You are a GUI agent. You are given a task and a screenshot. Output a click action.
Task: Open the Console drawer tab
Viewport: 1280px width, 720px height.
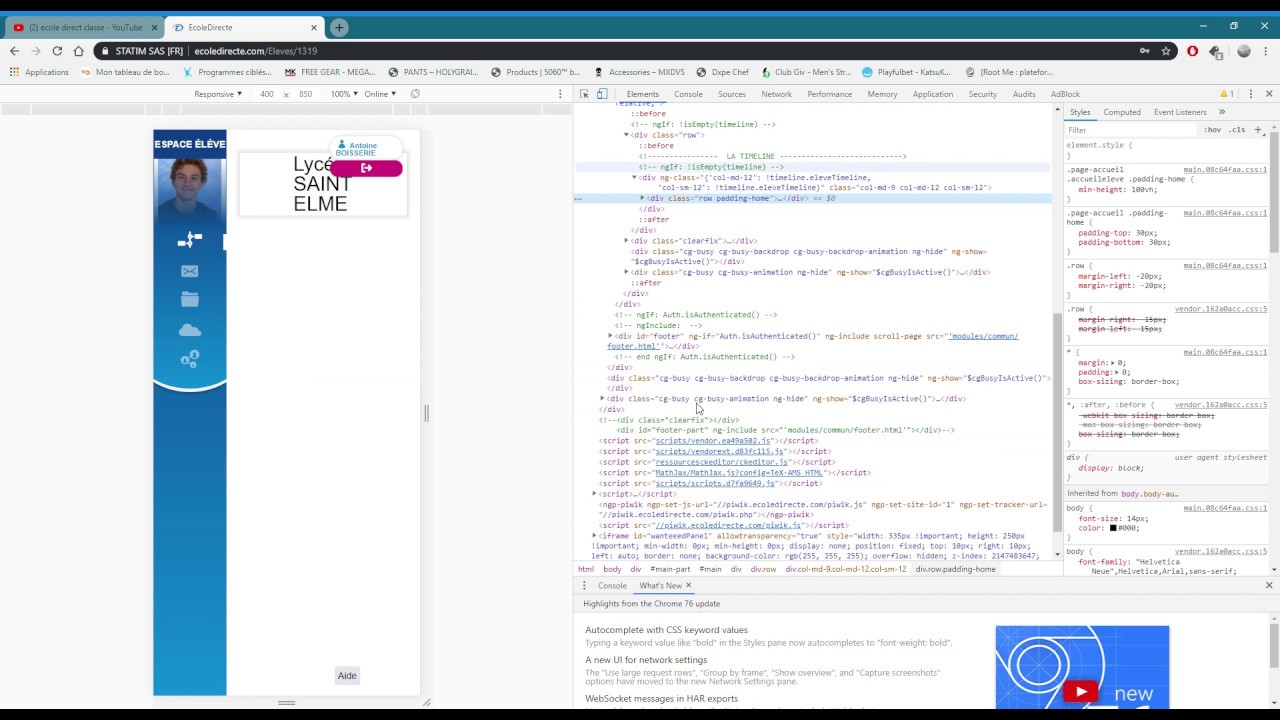click(x=612, y=586)
